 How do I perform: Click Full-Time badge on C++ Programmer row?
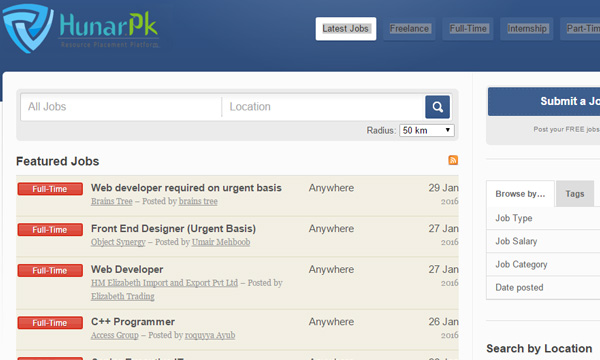point(50,323)
